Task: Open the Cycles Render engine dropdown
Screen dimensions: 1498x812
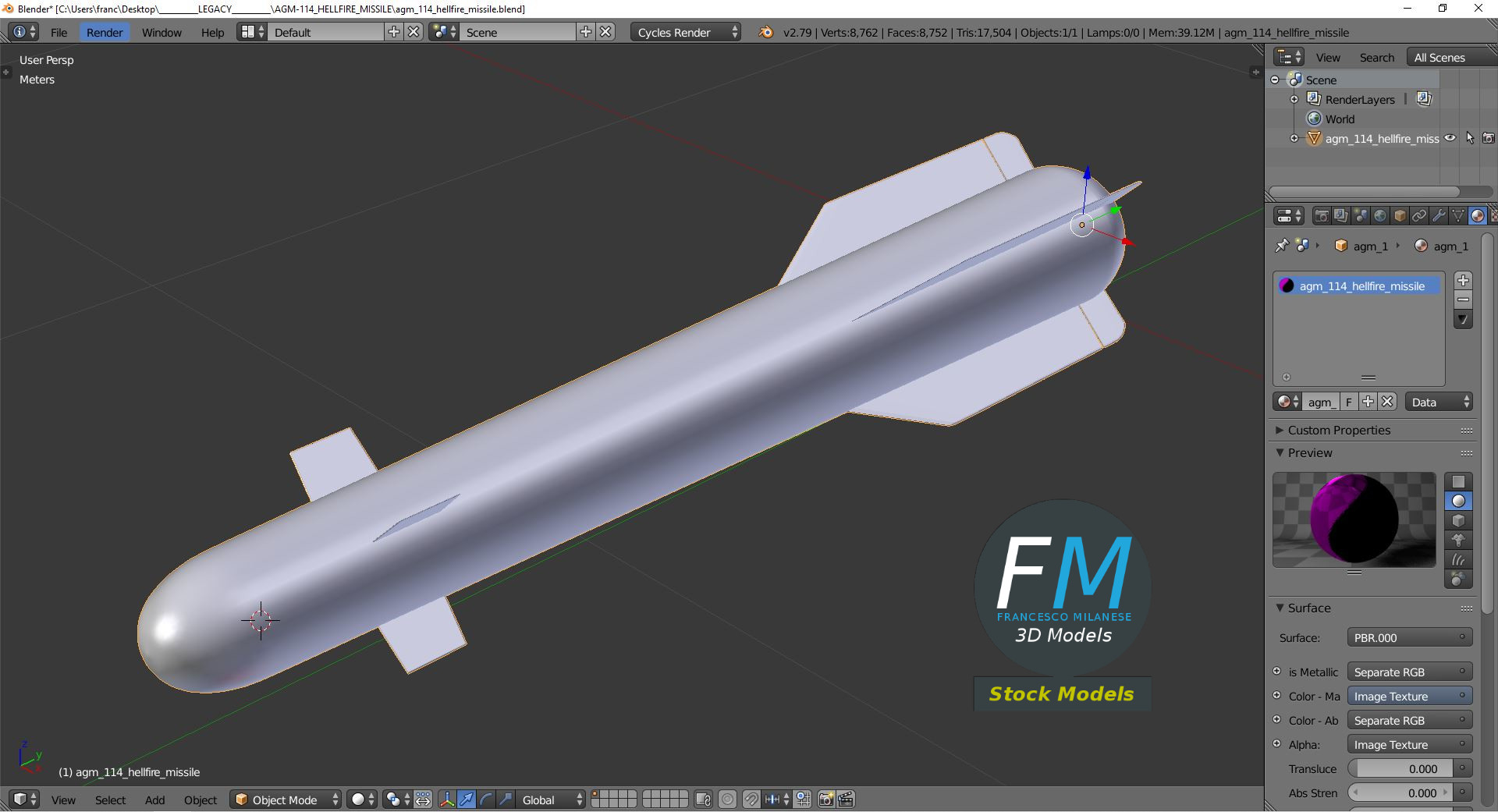Action: tap(686, 32)
